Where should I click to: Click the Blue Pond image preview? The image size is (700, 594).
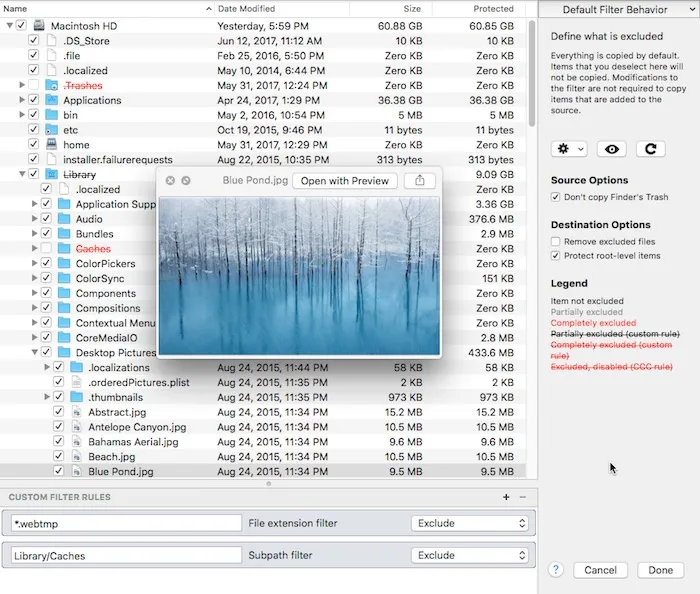pos(299,276)
